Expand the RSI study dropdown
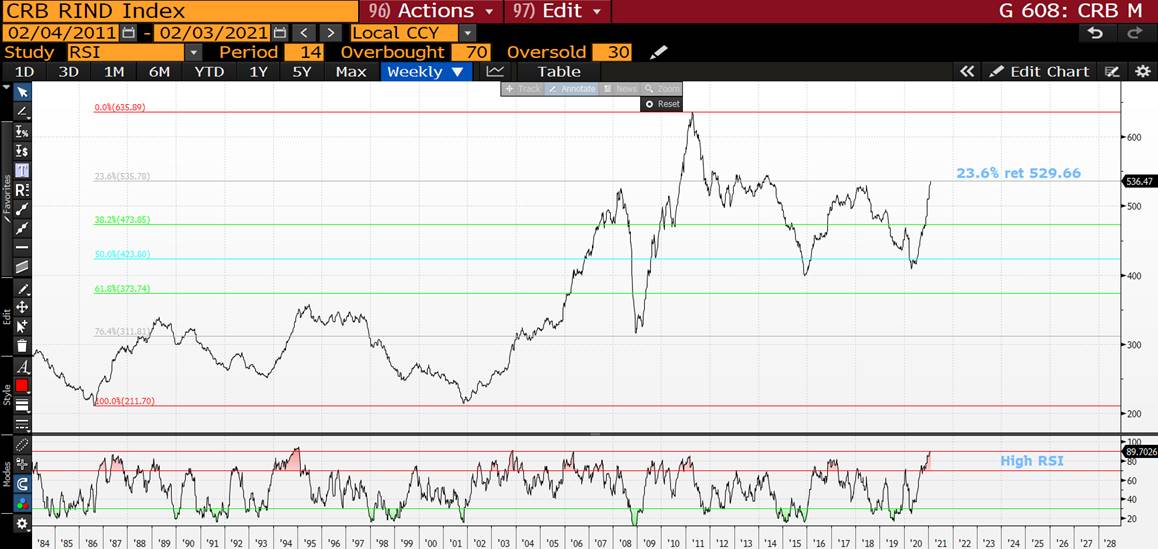1158x549 pixels. 193,52
